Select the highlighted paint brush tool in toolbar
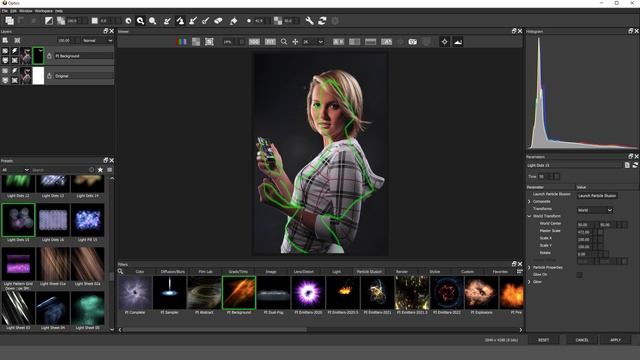 (x=180, y=20)
